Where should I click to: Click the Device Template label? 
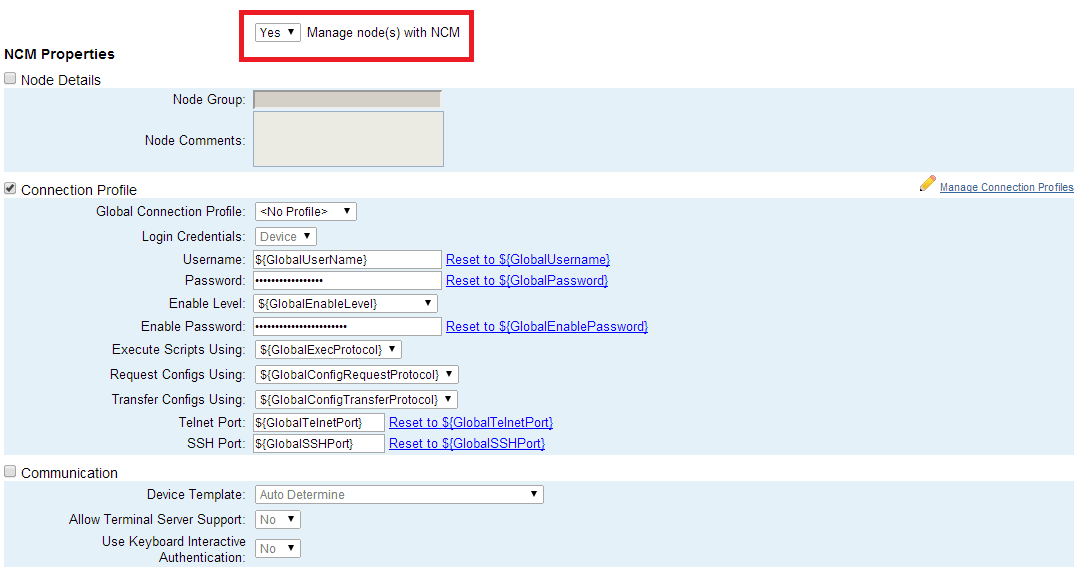click(x=196, y=494)
